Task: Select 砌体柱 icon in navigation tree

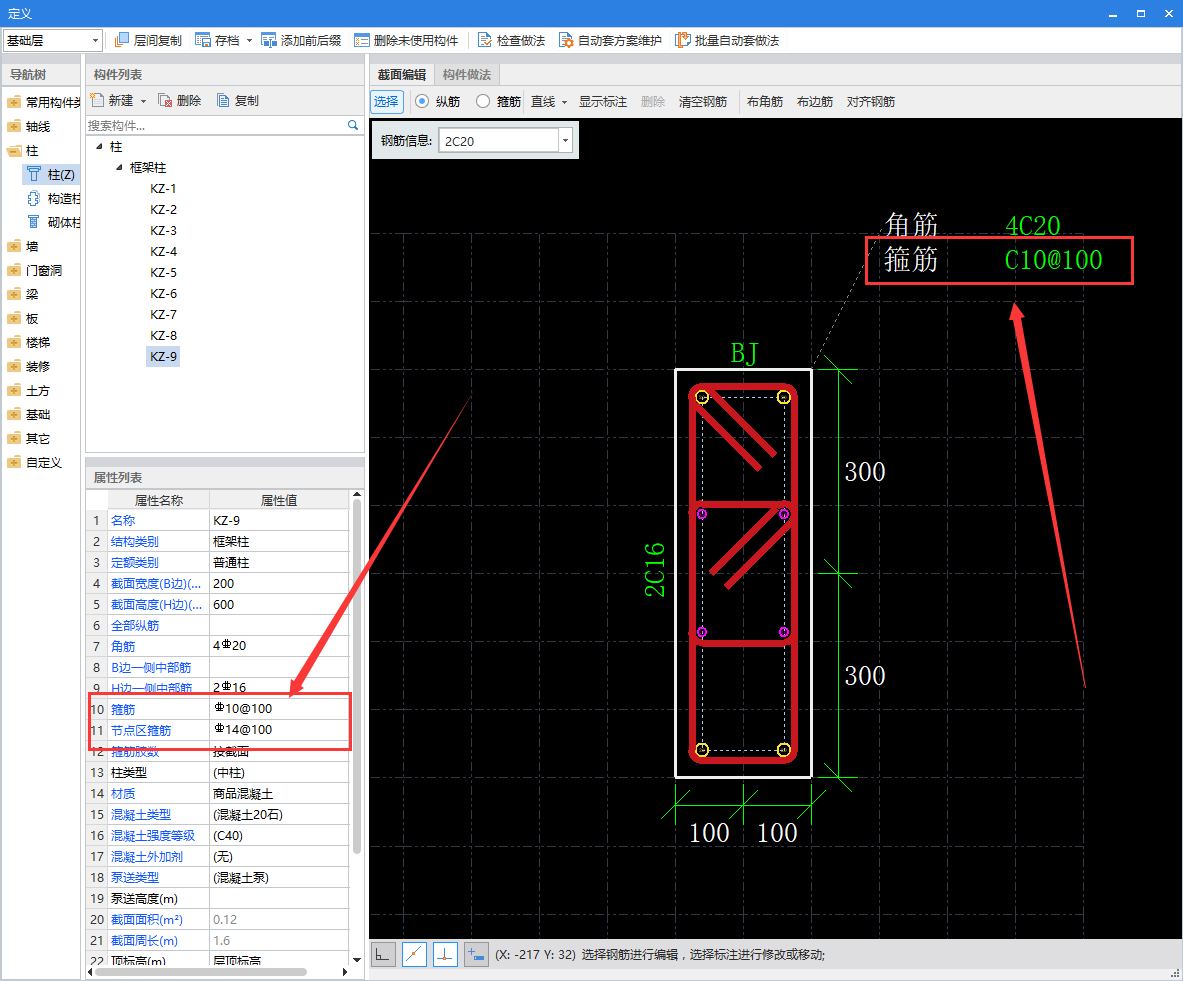Action: point(34,222)
